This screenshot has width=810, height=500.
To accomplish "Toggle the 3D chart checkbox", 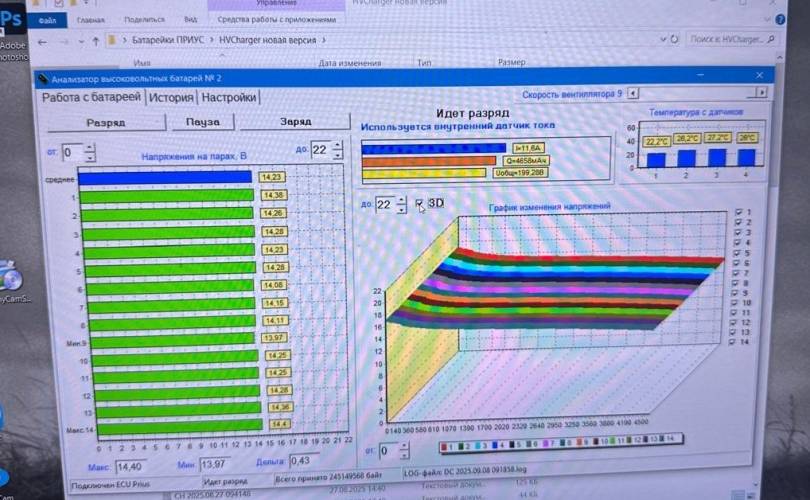I will 419,203.
